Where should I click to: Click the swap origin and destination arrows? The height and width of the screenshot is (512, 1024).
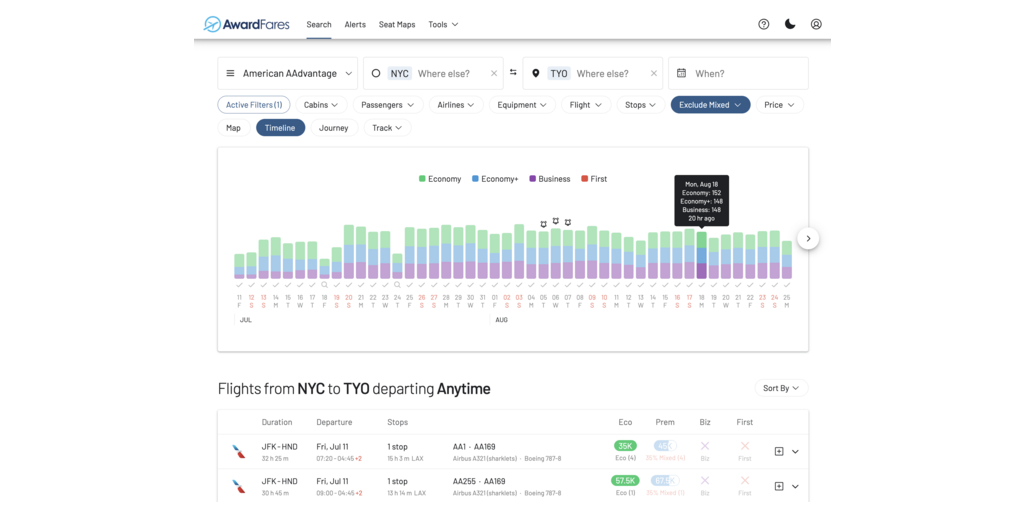[x=513, y=73]
